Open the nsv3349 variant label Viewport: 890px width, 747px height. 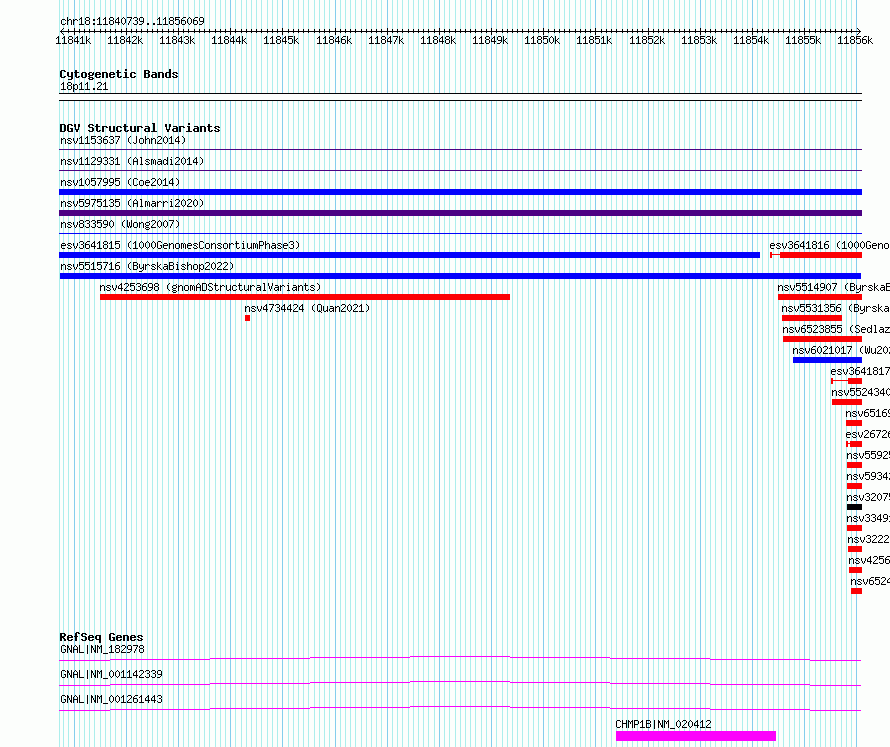[868, 518]
